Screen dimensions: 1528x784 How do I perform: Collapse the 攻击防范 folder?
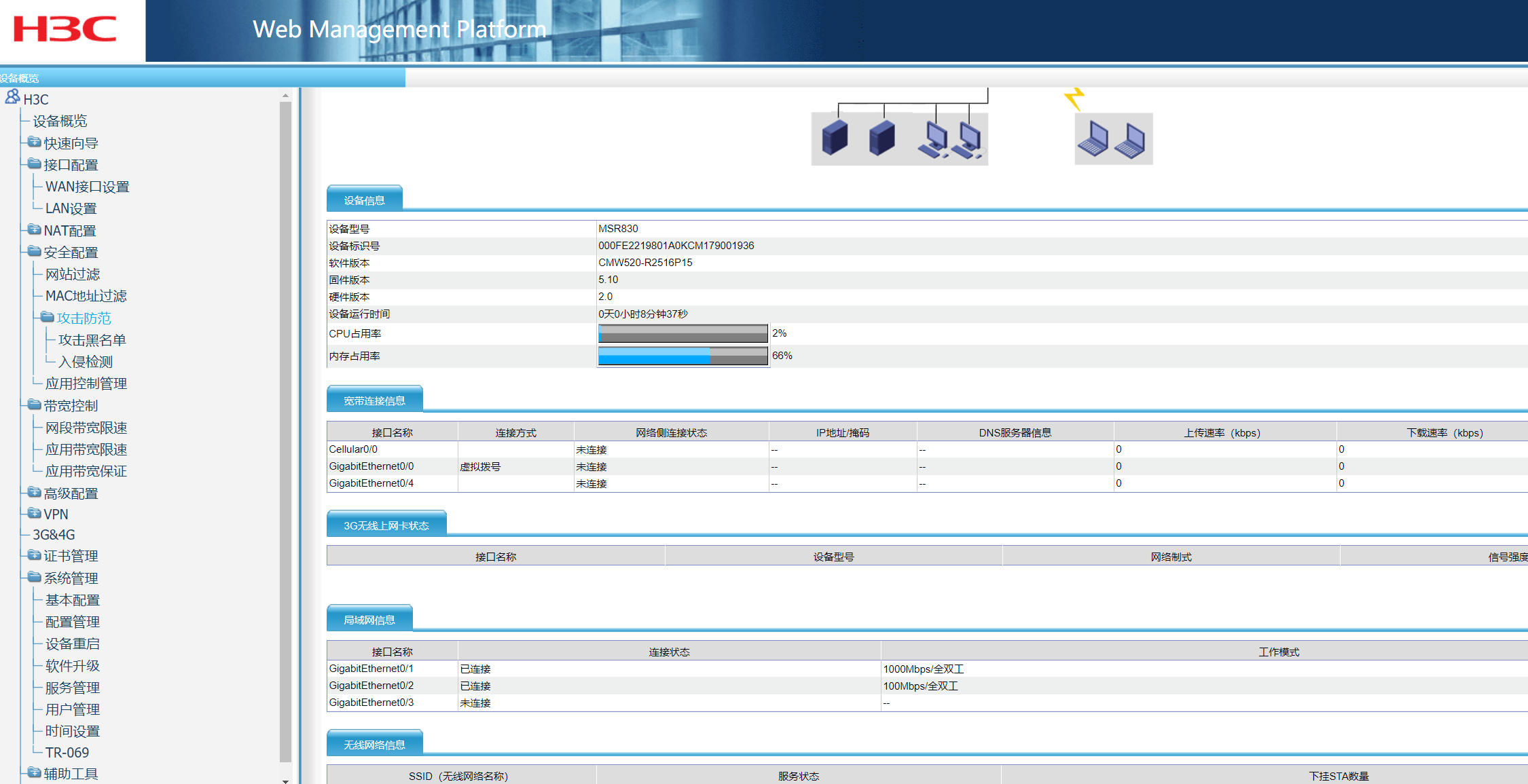[x=47, y=318]
